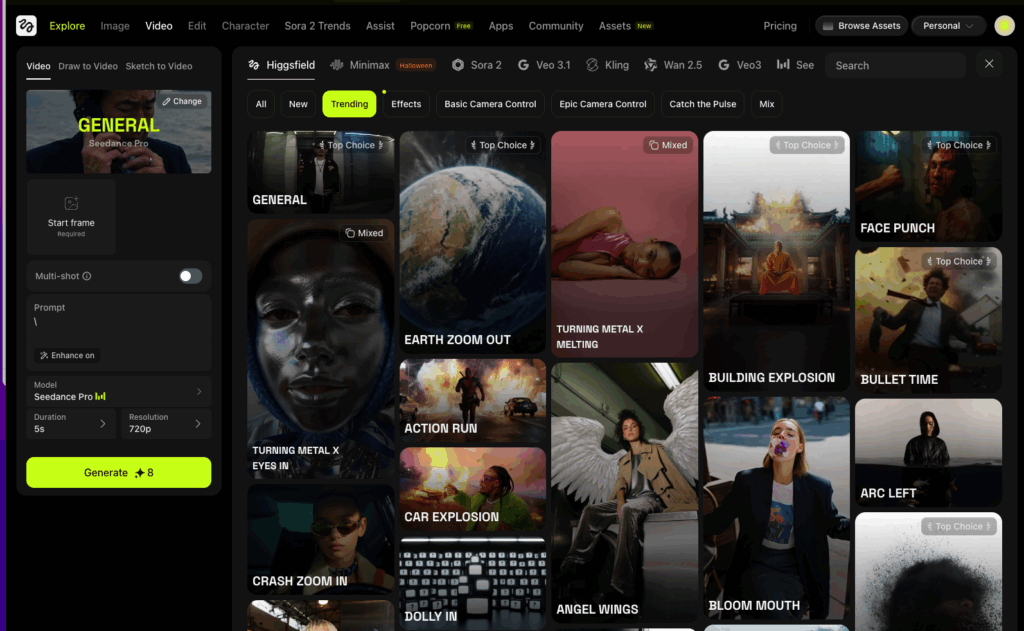Click the user profile avatar
This screenshot has width=1024, height=631.
coord(1004,26)
